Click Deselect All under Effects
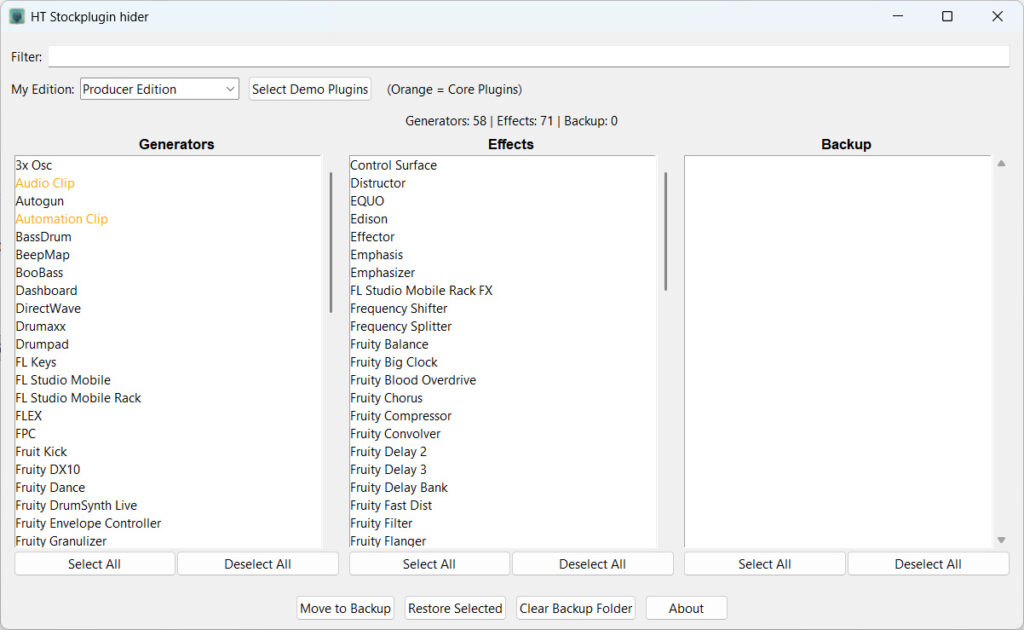 [x=592, y=564]
